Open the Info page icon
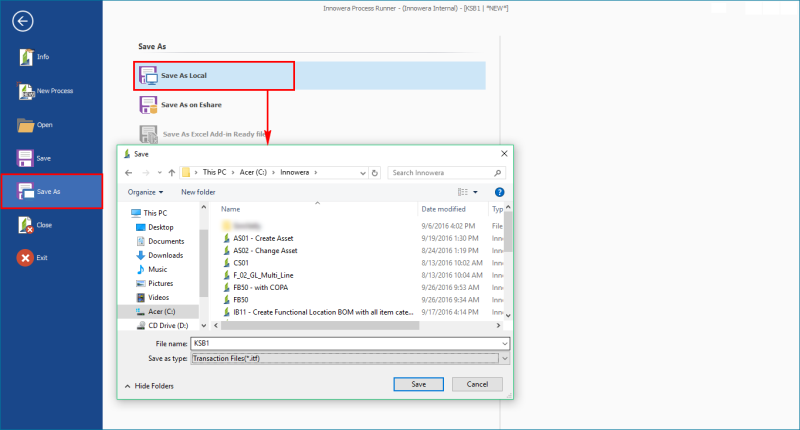The width and height of the screenshot is (800, 430). tap(26, 57)
